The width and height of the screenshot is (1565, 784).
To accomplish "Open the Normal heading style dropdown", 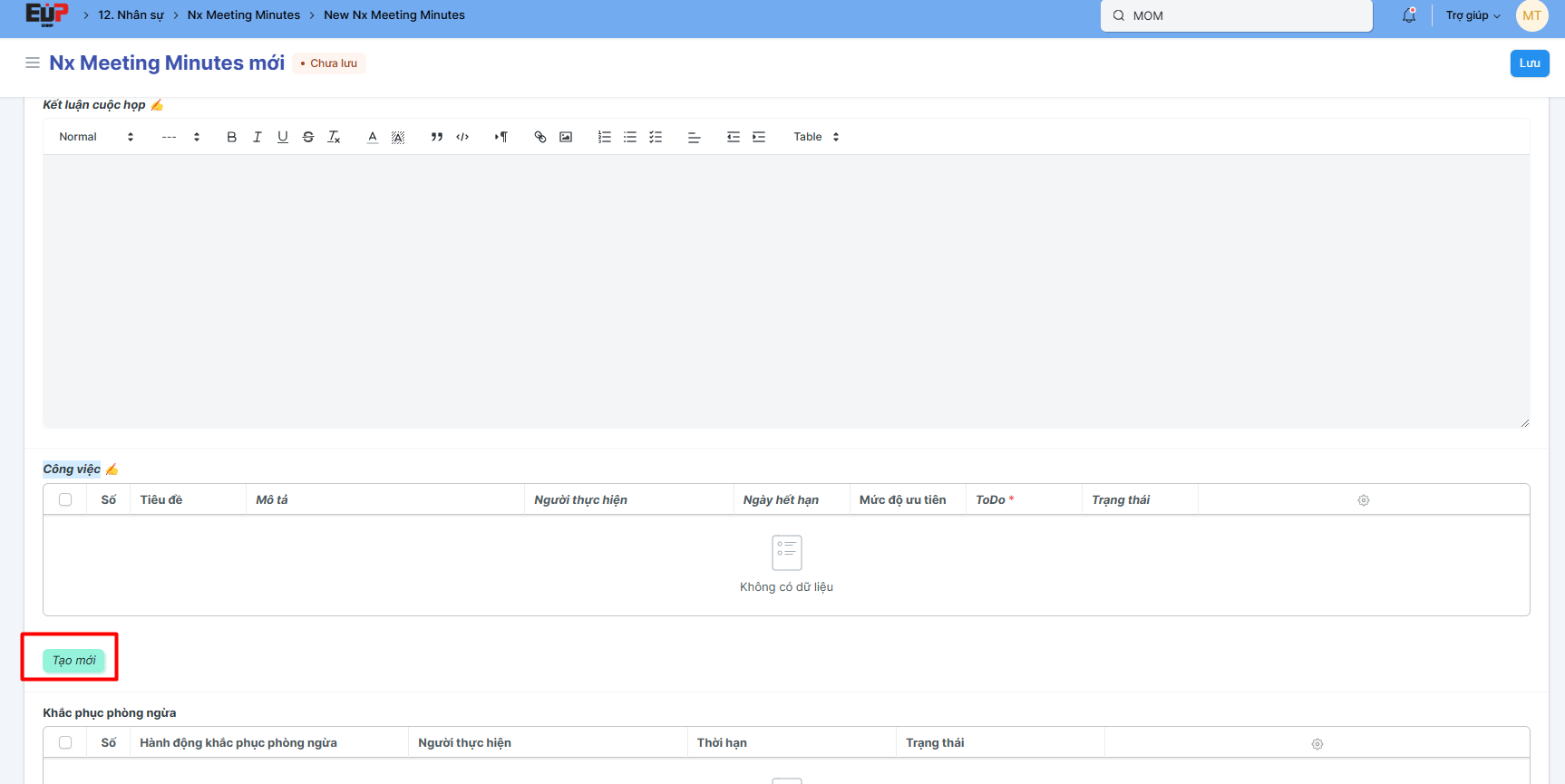I will click(96, 137).
